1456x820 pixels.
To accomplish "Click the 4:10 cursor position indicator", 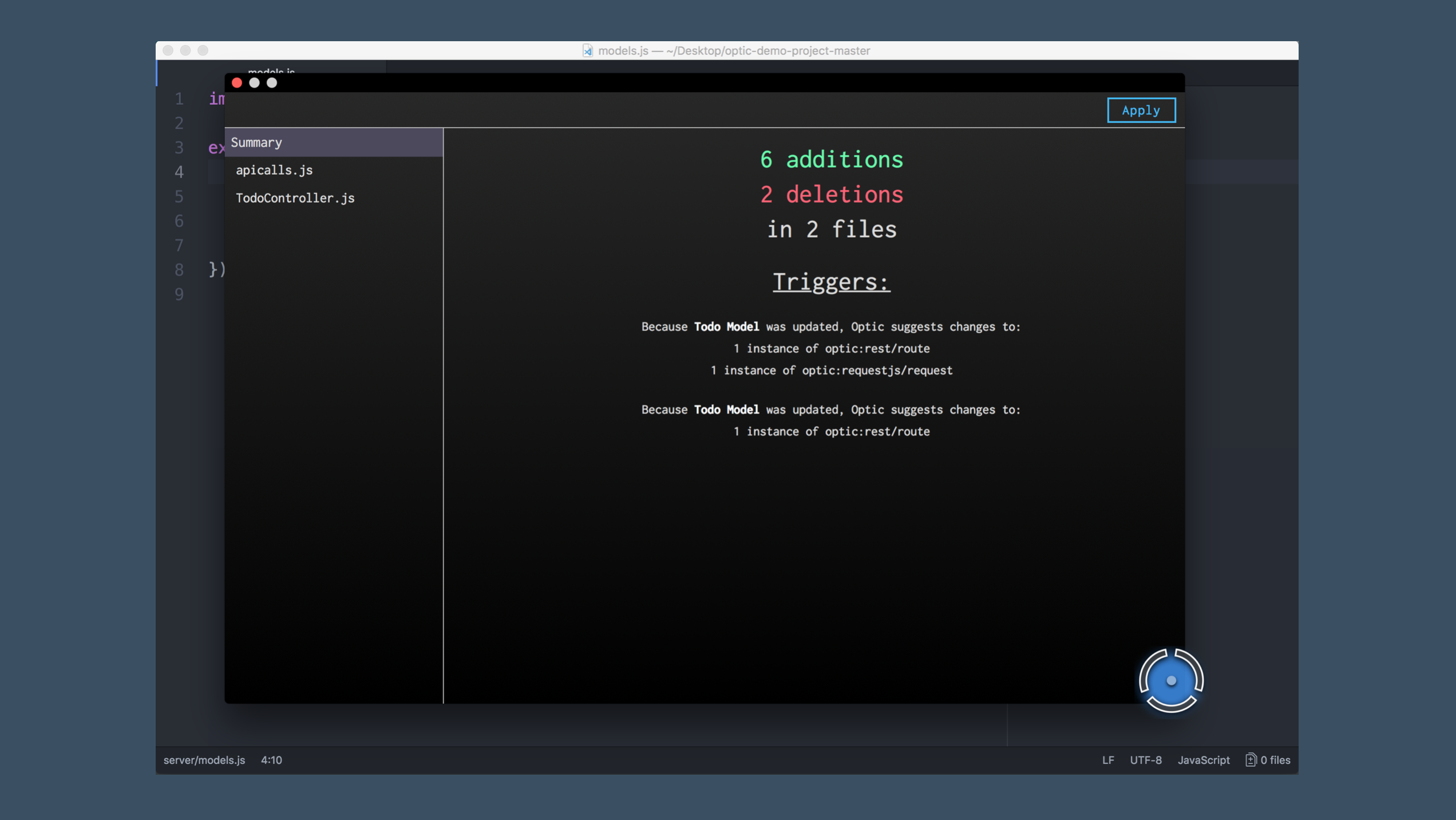I will click(x=271, y=760).
